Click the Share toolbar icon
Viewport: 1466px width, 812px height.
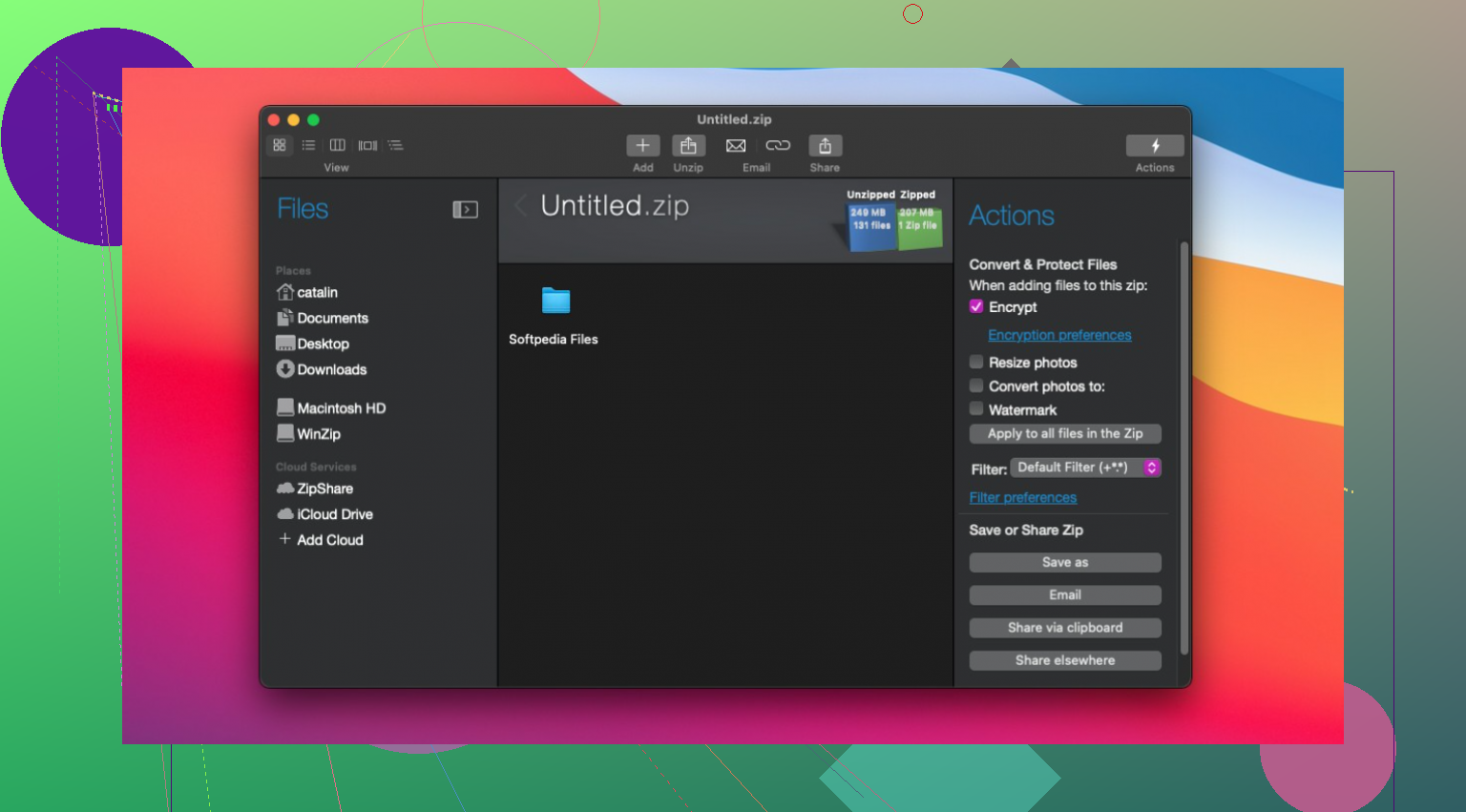pos(826,145)
